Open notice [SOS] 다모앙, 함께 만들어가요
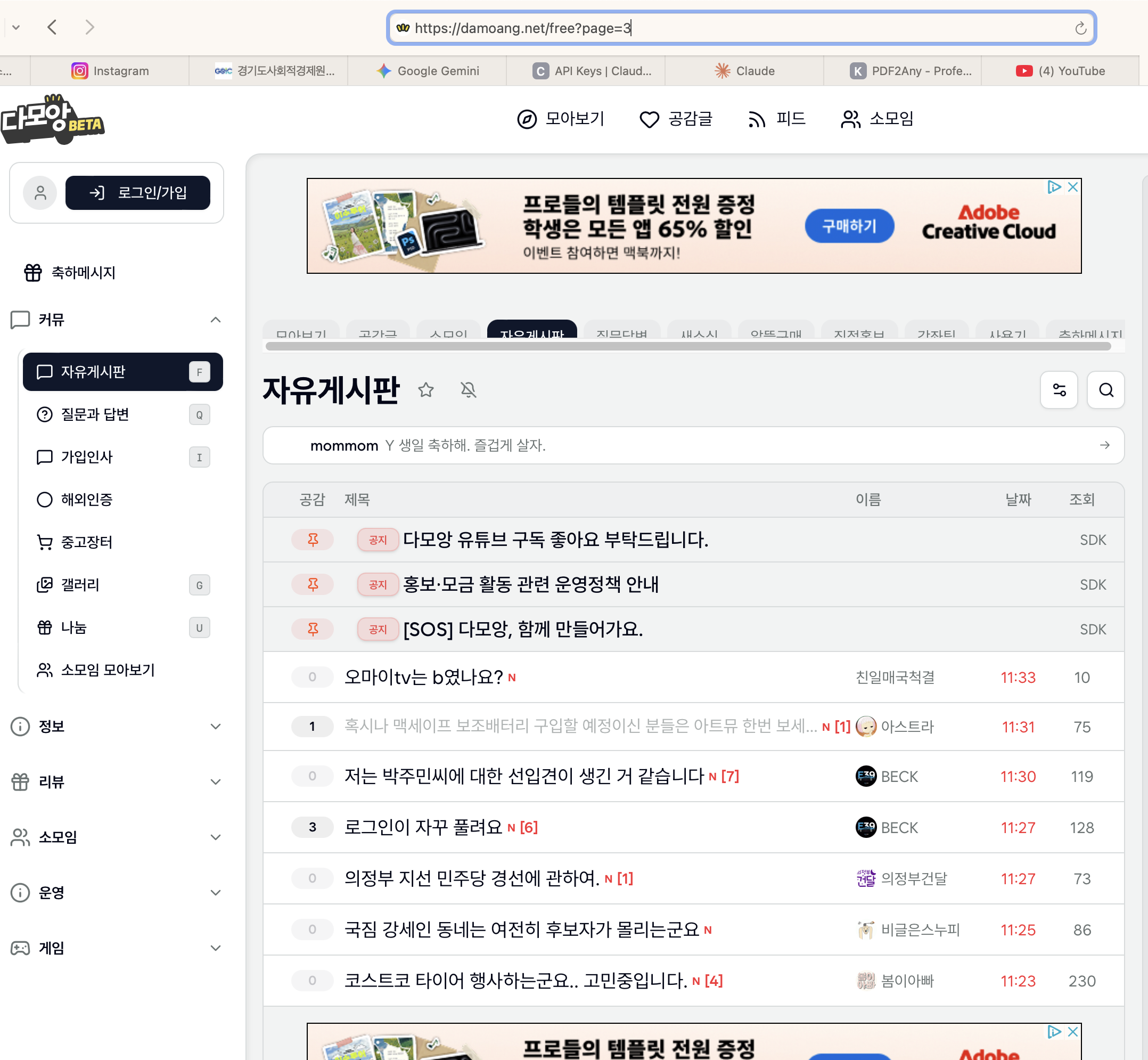The height and width of the screenshot is (1060, 1148). click(523, 629)
